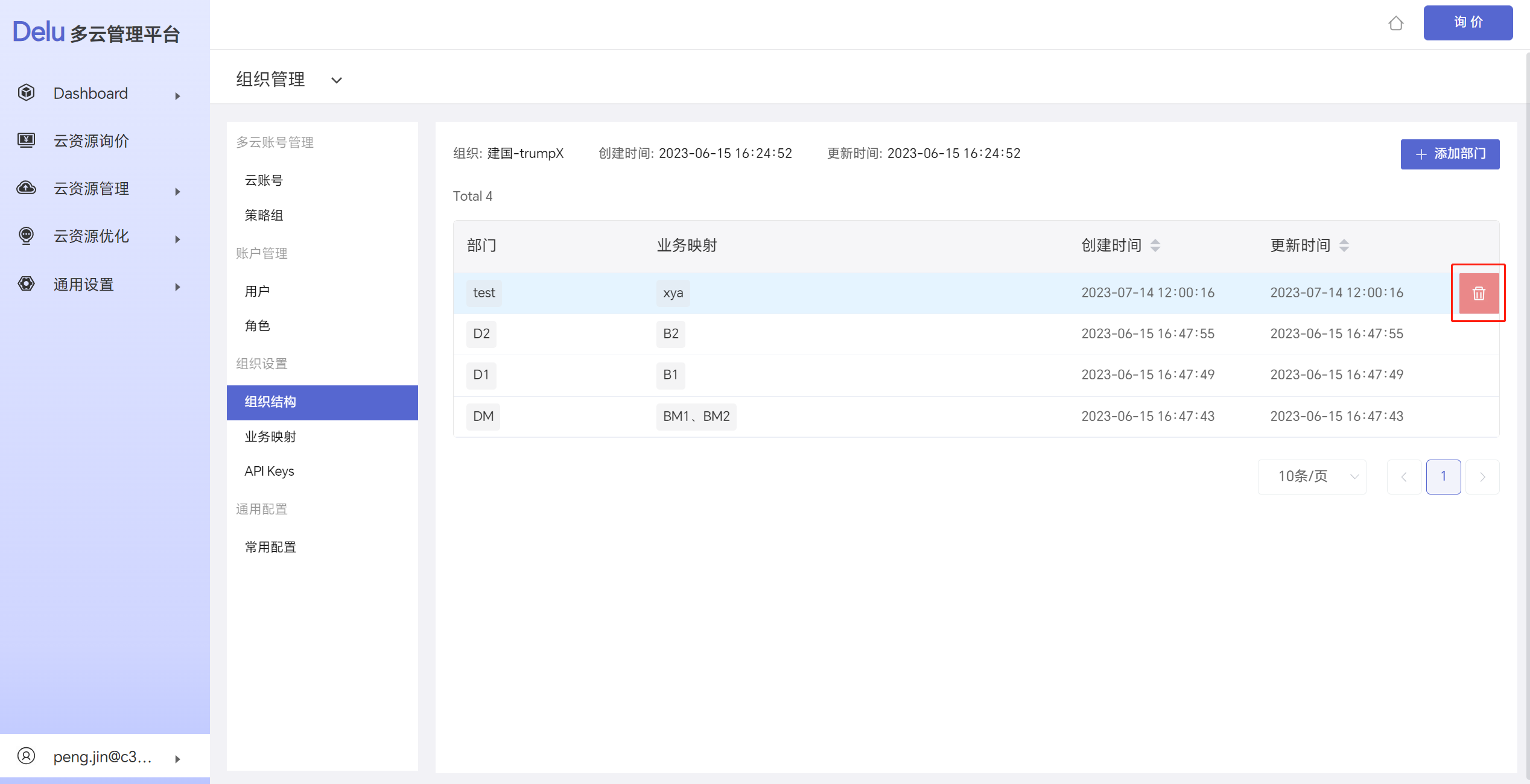Viewport: 1530px width, 784px height.
Task: Click the Dashboard cube icon
Action: click(27, 93)
